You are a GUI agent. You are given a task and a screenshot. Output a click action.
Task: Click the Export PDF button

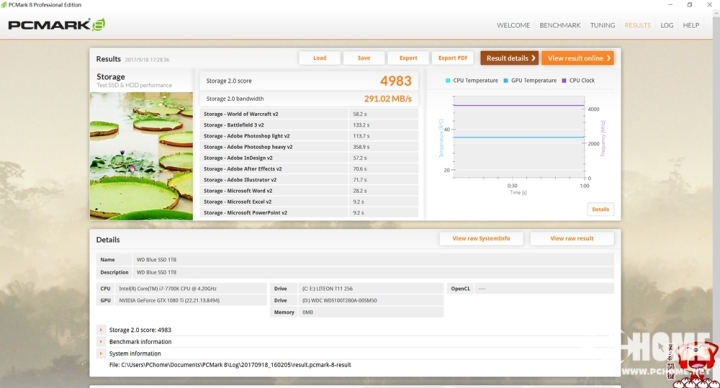coord(453,58)
